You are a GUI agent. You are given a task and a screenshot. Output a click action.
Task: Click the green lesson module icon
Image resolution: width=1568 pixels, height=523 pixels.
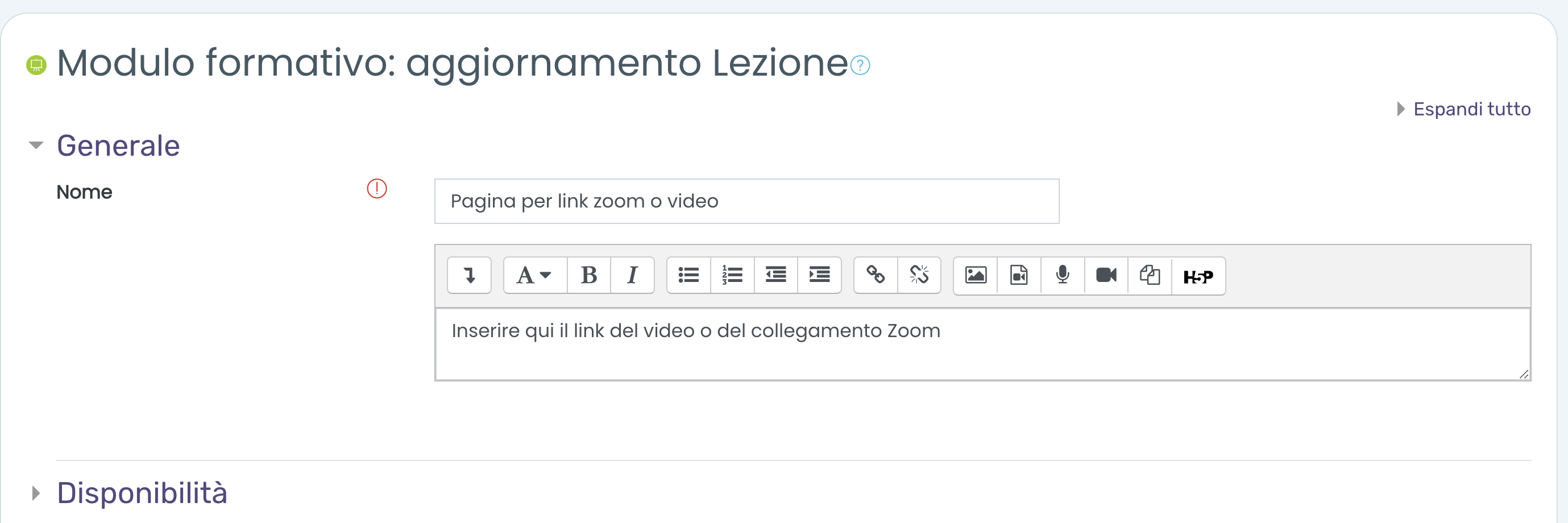pyautogui.click(x=36, y=65)
